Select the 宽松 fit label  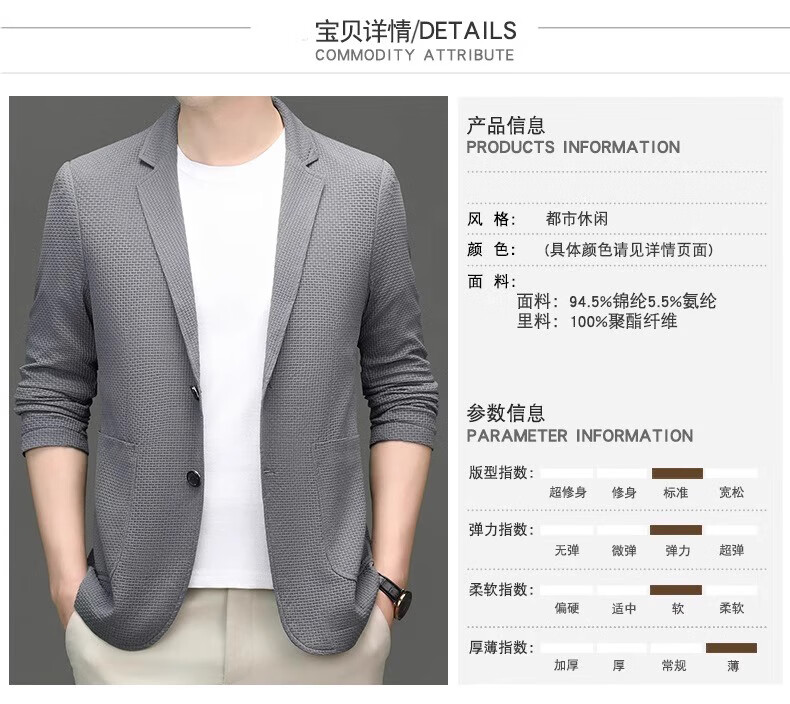[x=732, y=492]
